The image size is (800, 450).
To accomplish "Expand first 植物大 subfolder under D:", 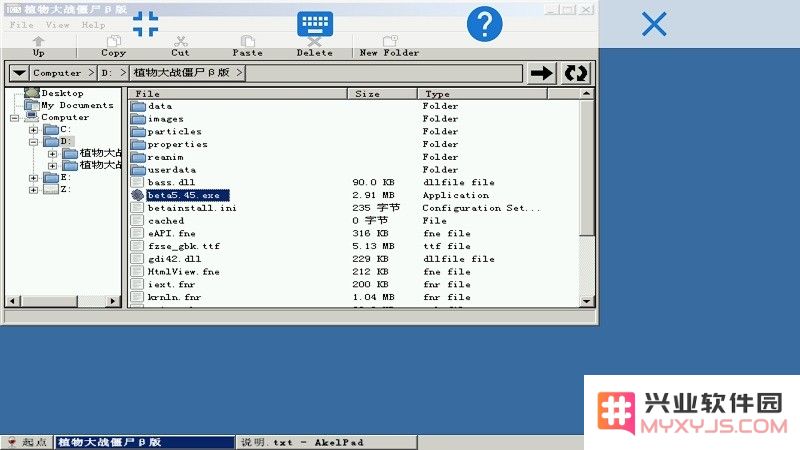I will [52, 154].
